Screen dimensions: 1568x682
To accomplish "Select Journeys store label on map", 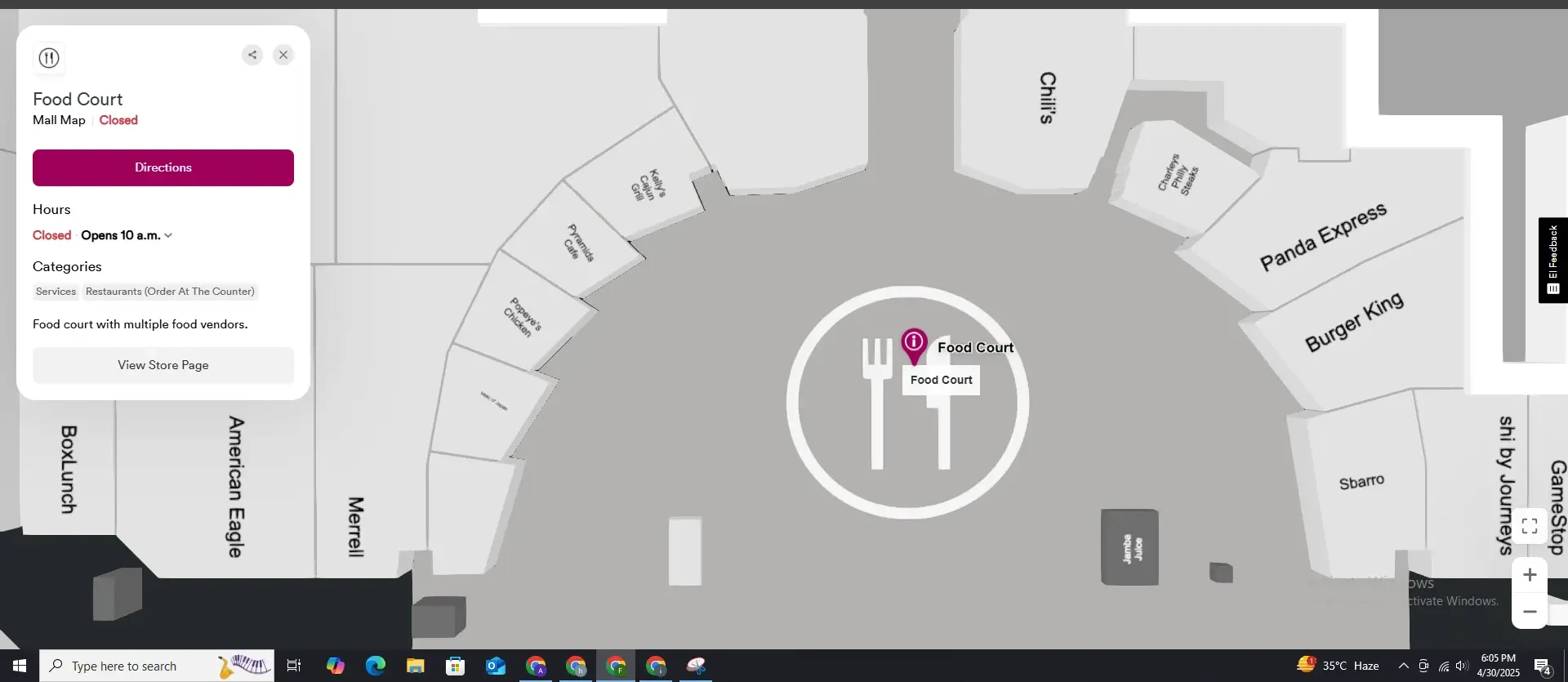I will [1507, 485].
